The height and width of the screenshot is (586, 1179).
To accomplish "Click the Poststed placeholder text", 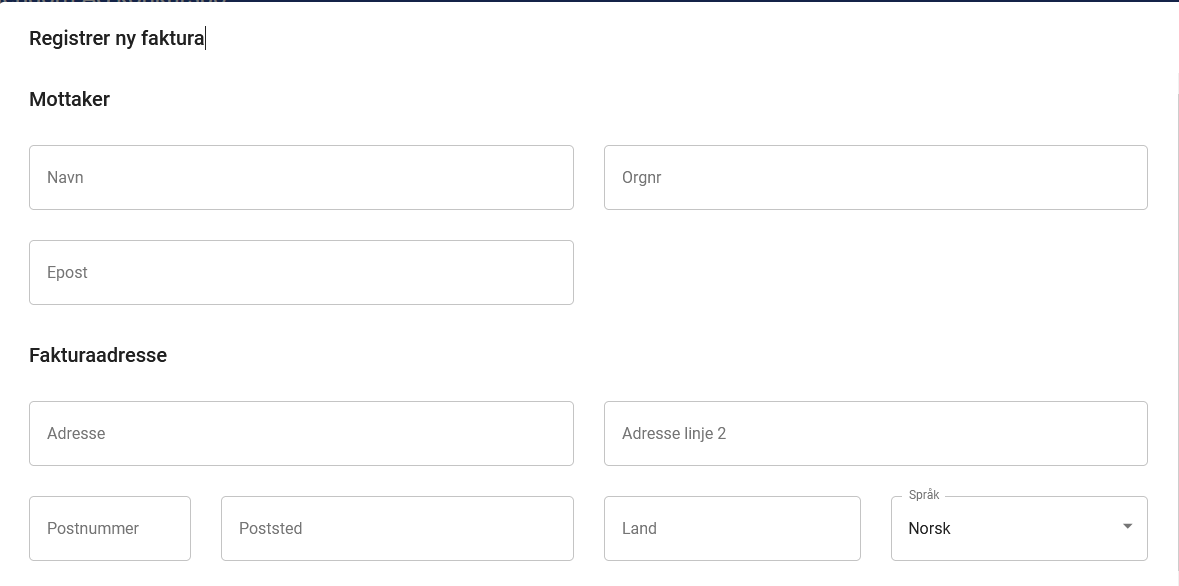I will click(270, 529).
